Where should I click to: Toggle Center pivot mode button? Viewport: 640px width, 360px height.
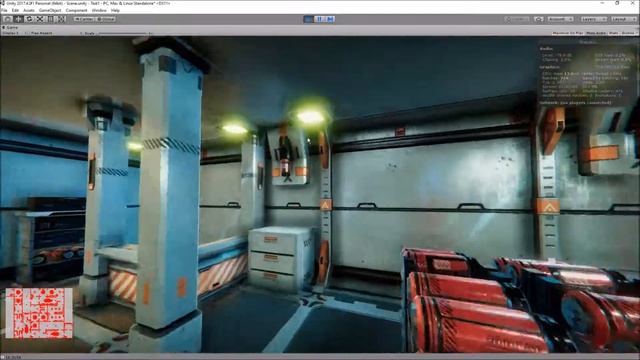coord(84,19)
